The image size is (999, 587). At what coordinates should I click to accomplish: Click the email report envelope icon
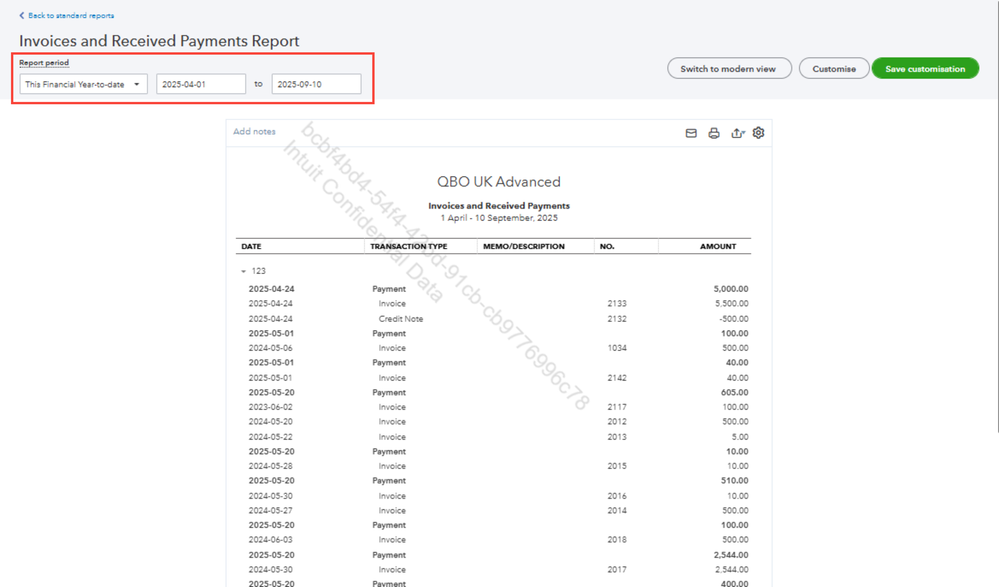(x=691, y=133)
